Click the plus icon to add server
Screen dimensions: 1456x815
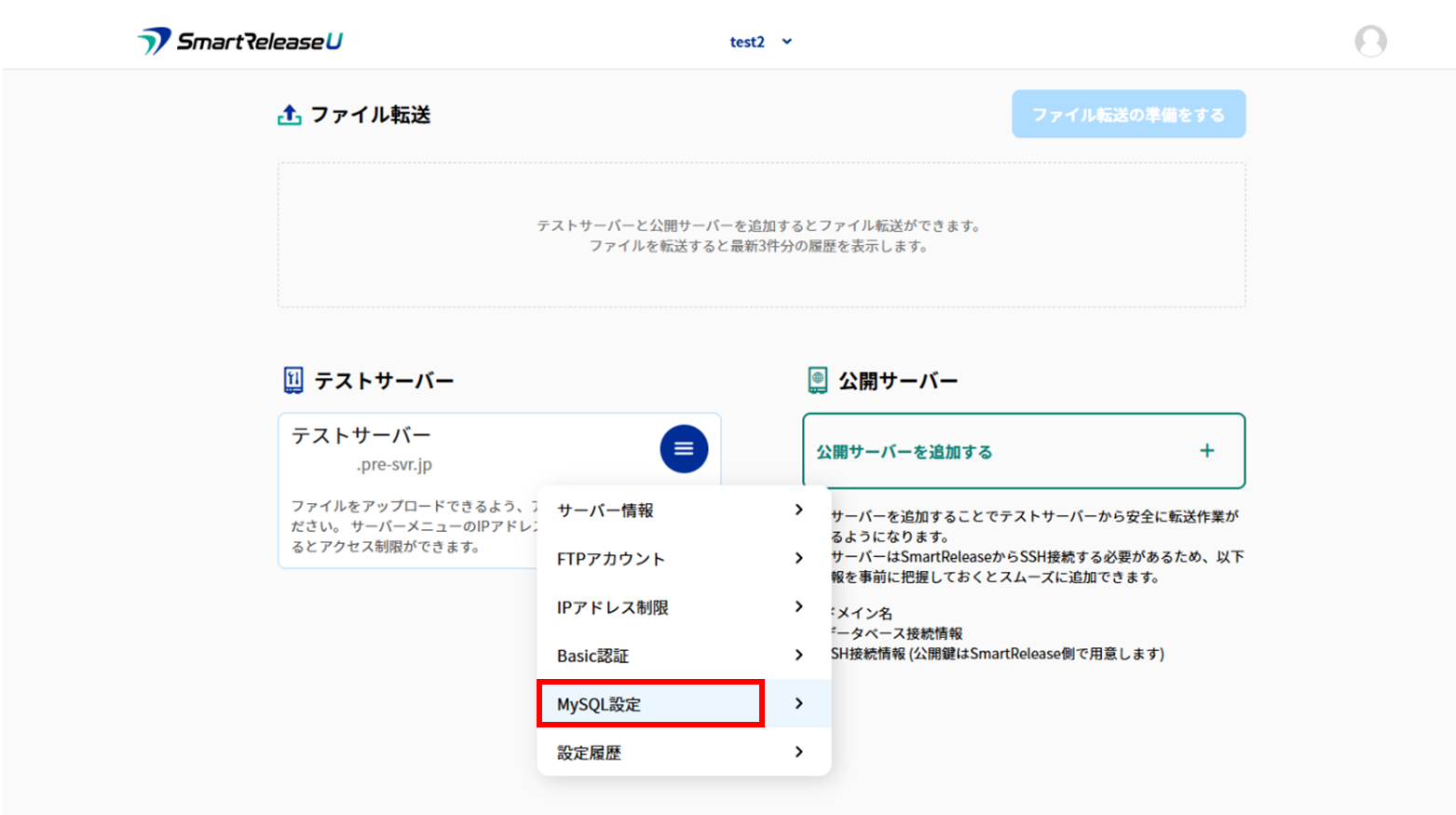1206,451
